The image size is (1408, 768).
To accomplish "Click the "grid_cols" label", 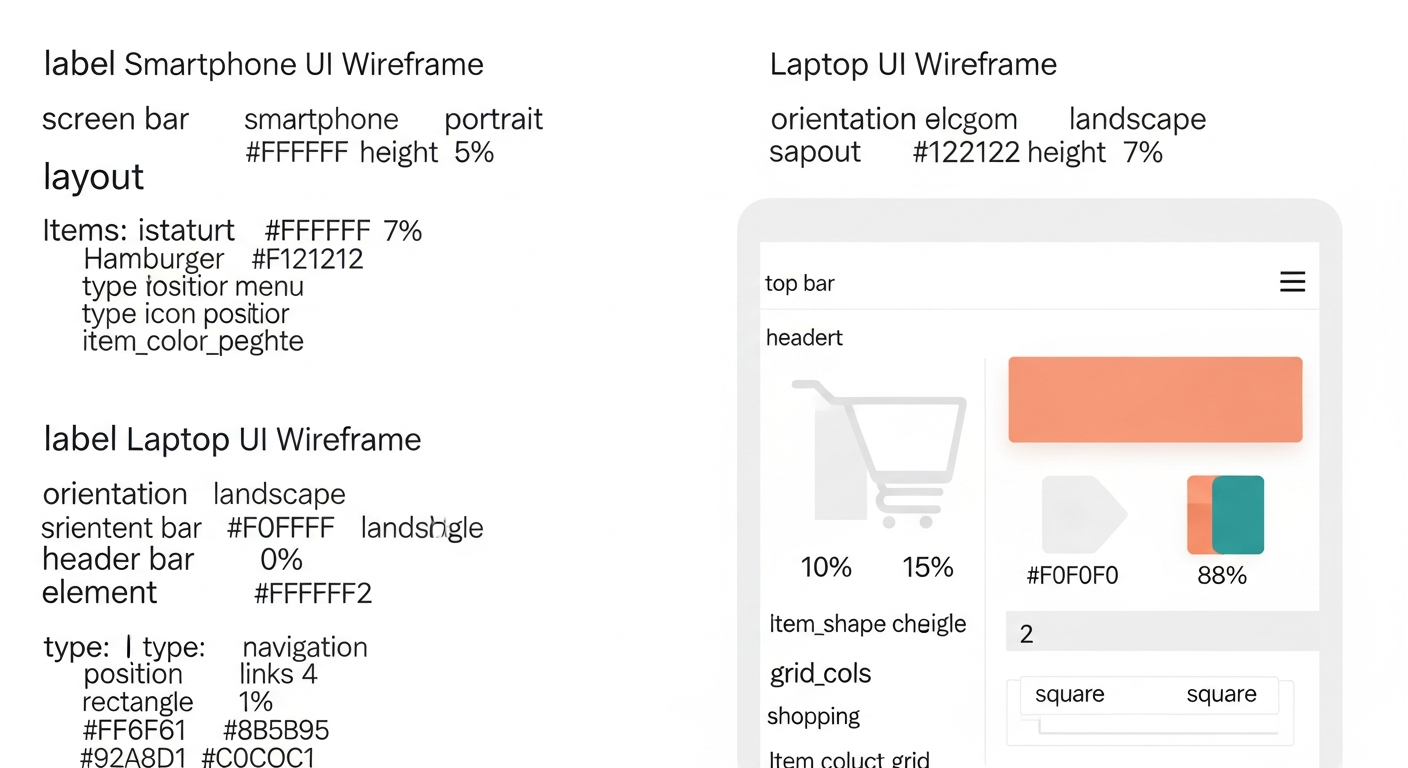I will click(820, 673).
